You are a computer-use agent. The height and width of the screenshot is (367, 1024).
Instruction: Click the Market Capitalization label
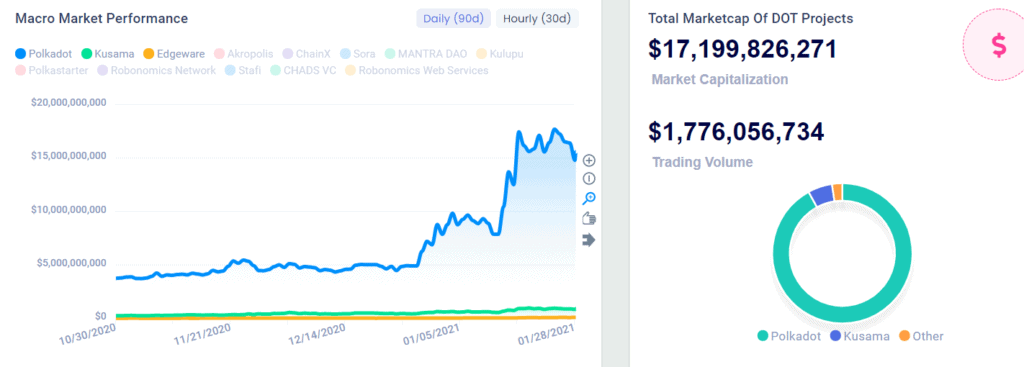[x=720, y=80]
